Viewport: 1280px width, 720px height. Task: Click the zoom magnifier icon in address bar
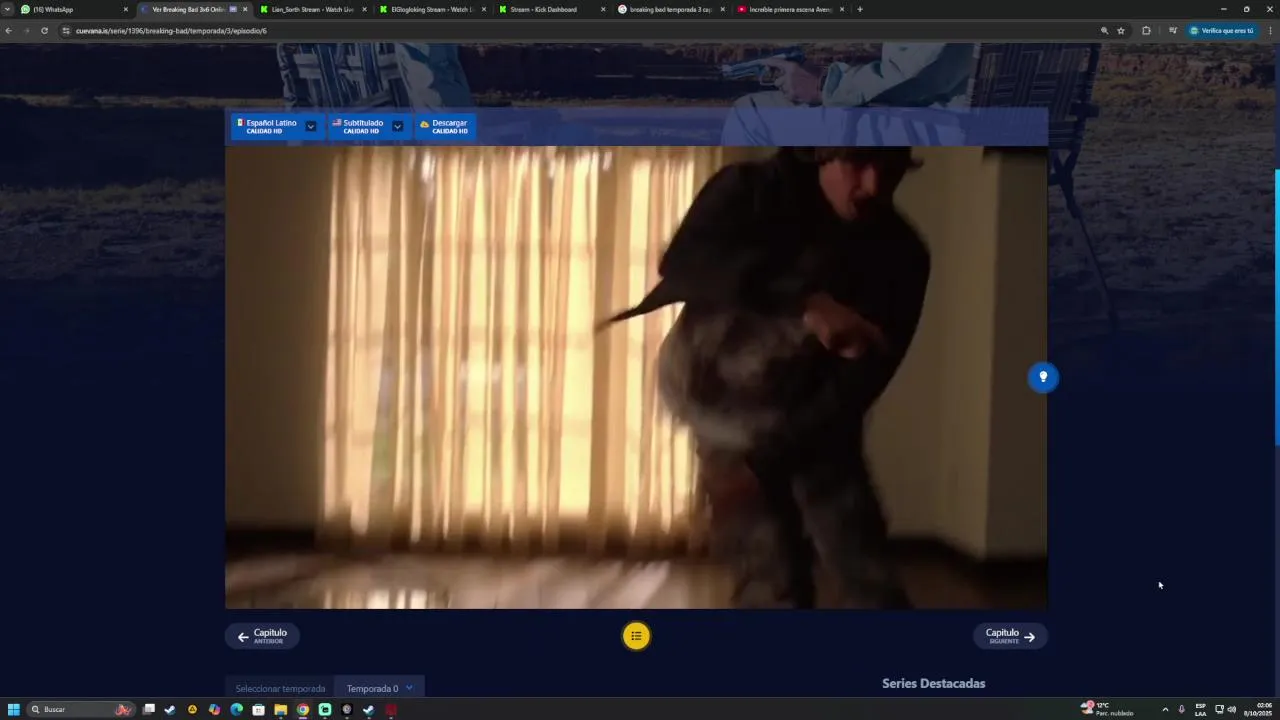tap(1105, 31)
